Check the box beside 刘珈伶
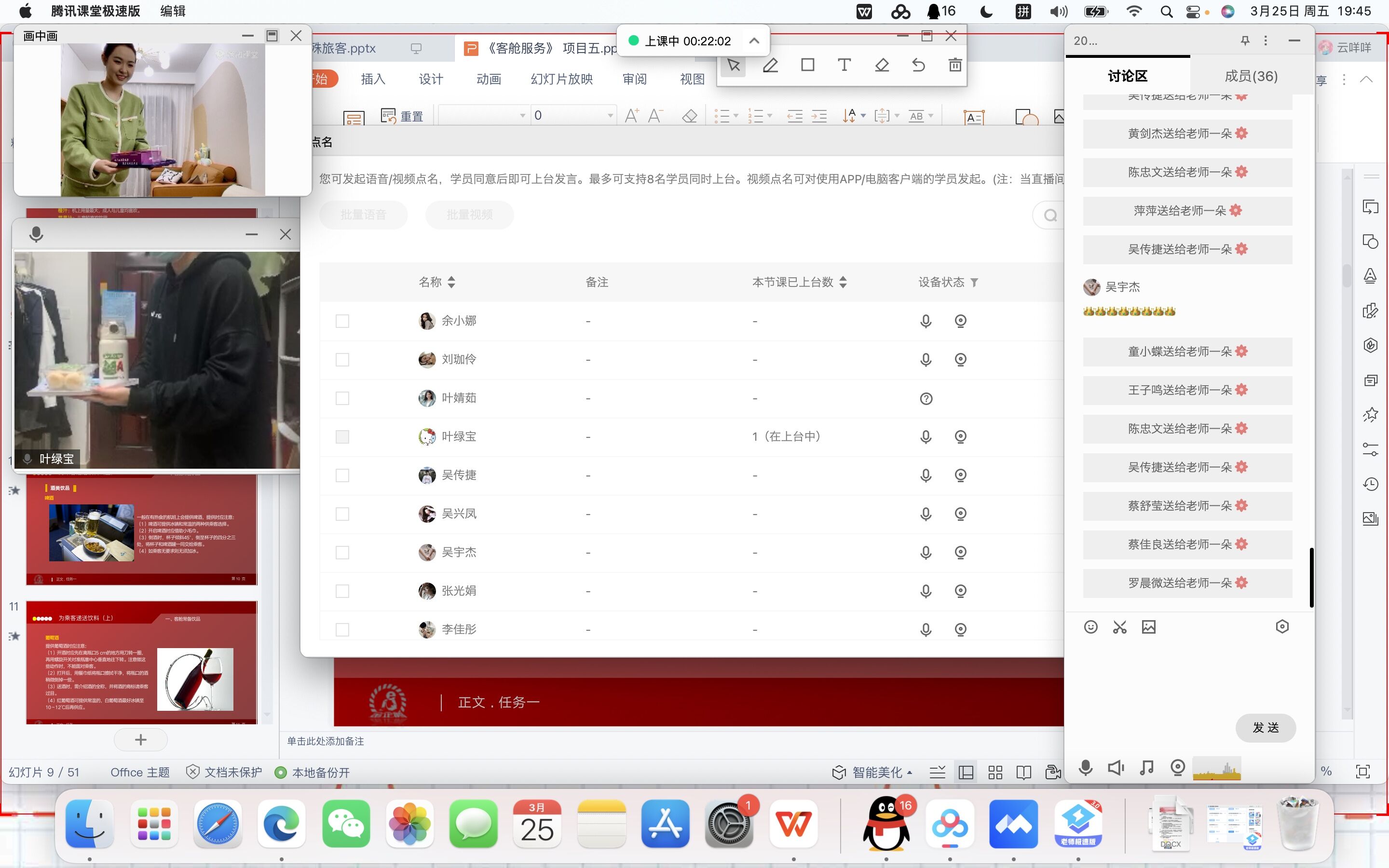Screen dimensions: 1389x868 (x=342, y=359)
